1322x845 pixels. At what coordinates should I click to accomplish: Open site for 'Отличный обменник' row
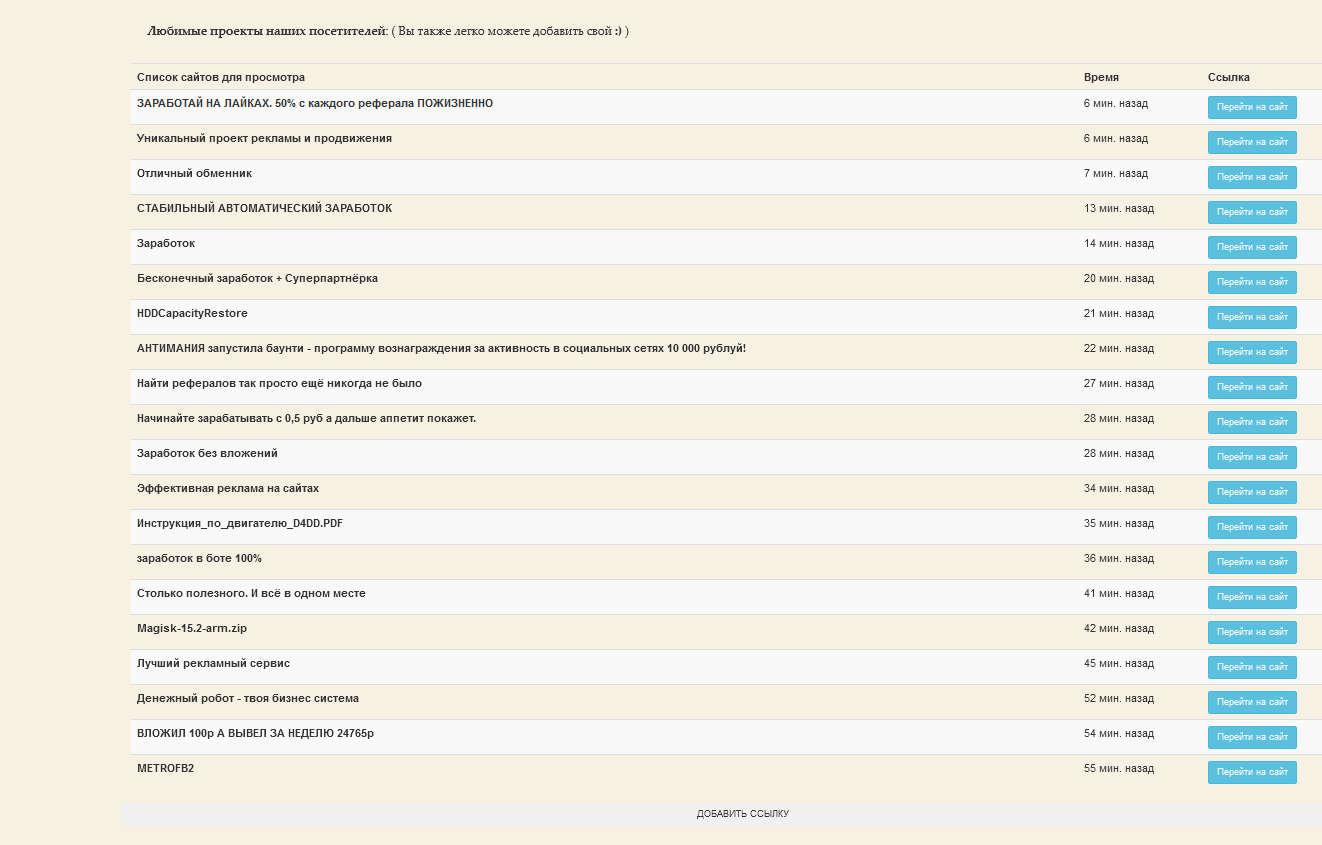click(x=1252, y=177)
